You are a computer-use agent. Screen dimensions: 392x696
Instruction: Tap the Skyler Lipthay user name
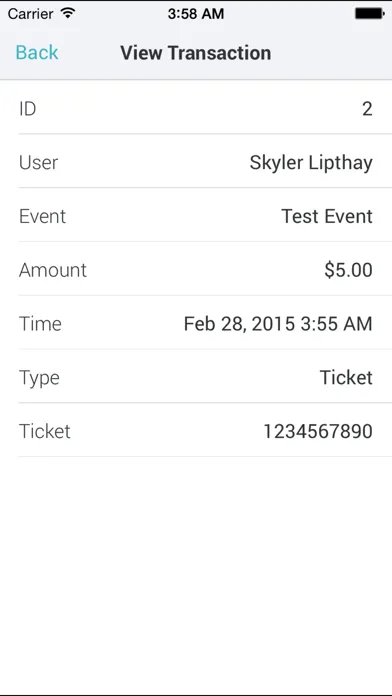(x=311, y=163)
